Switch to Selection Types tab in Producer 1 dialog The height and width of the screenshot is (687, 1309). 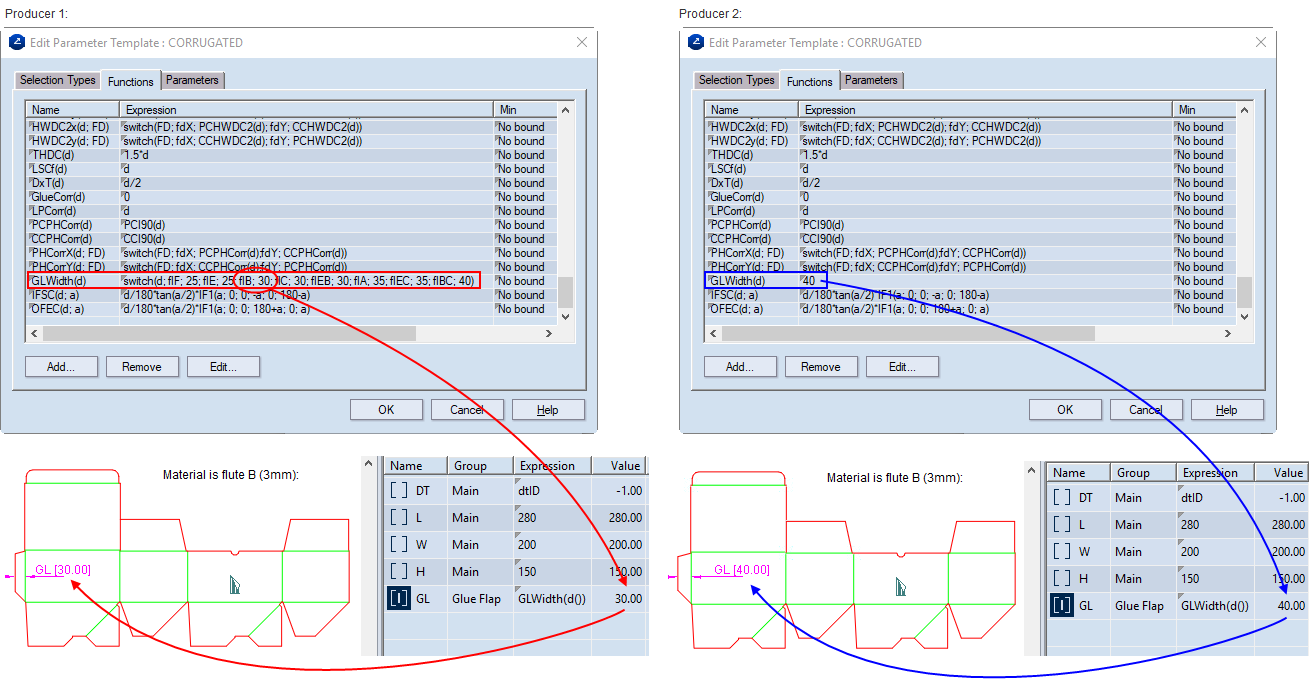click(58, 80)
